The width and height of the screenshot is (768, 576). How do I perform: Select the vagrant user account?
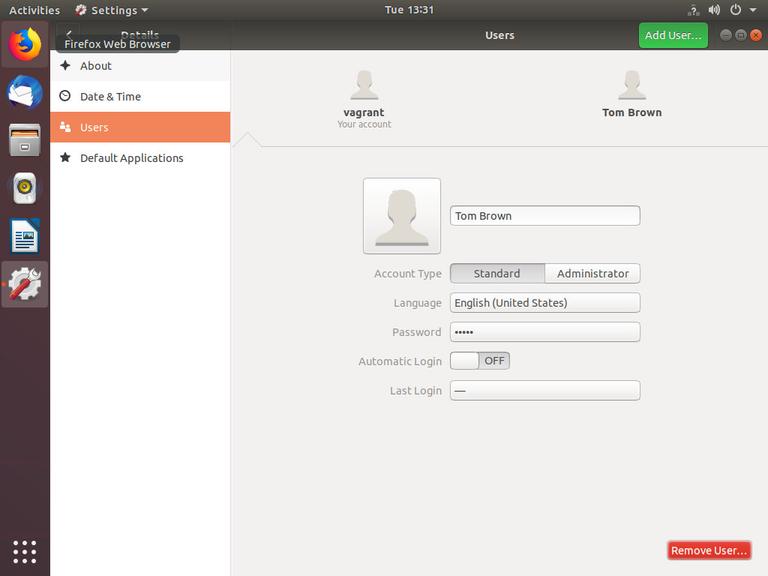click(x=364, y=98)
